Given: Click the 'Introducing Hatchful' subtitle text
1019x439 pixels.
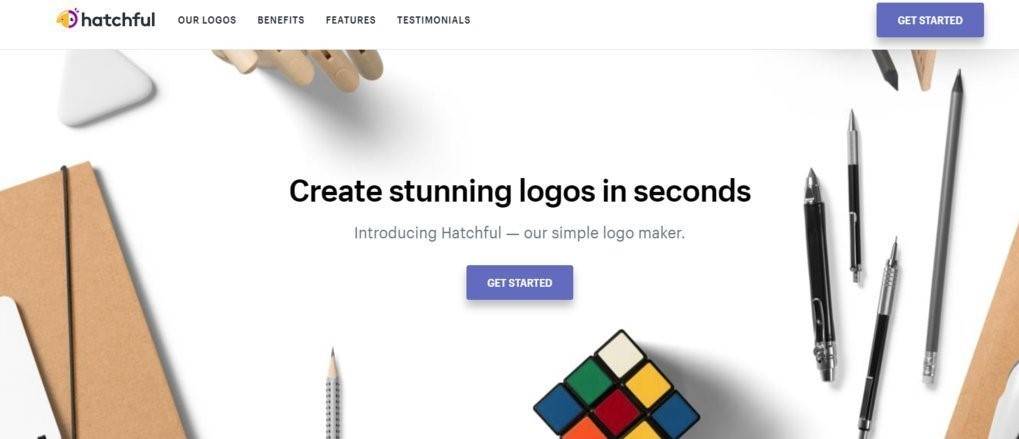Looking at the screenshot, I should point(519,233).
